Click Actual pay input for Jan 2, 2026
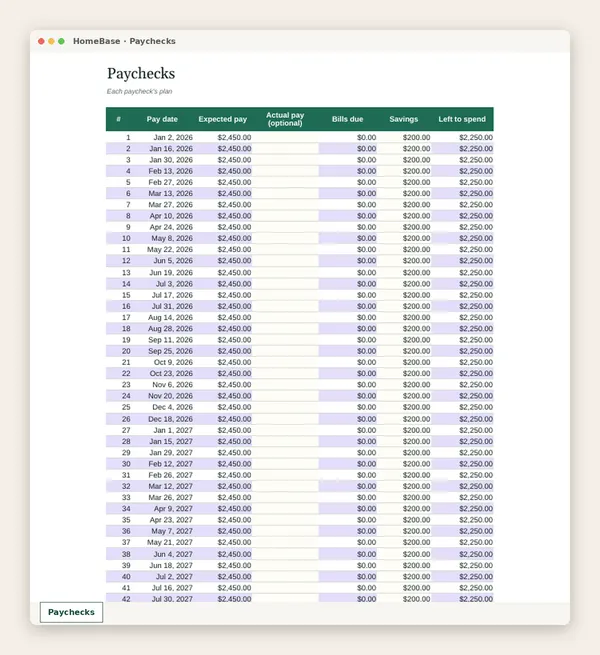The height and width of the screenshot is (655, 600). click(x=285, y=137)
